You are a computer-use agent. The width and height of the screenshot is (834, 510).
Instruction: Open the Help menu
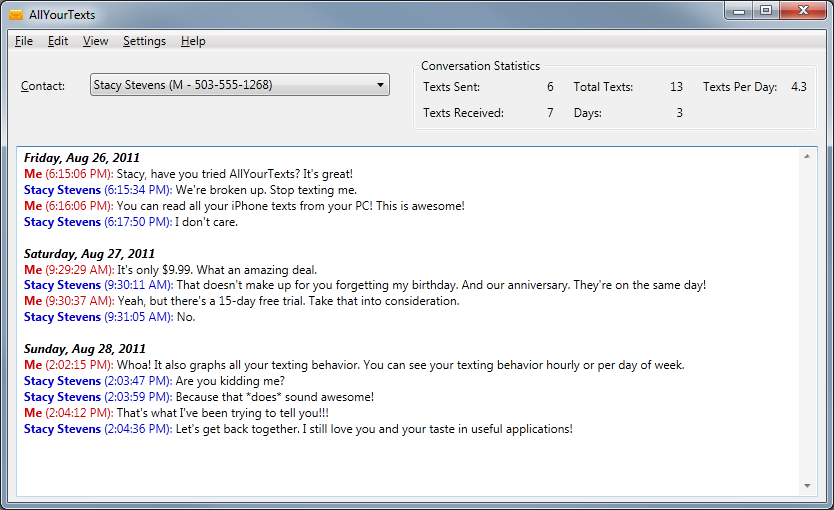click(193, 41)
